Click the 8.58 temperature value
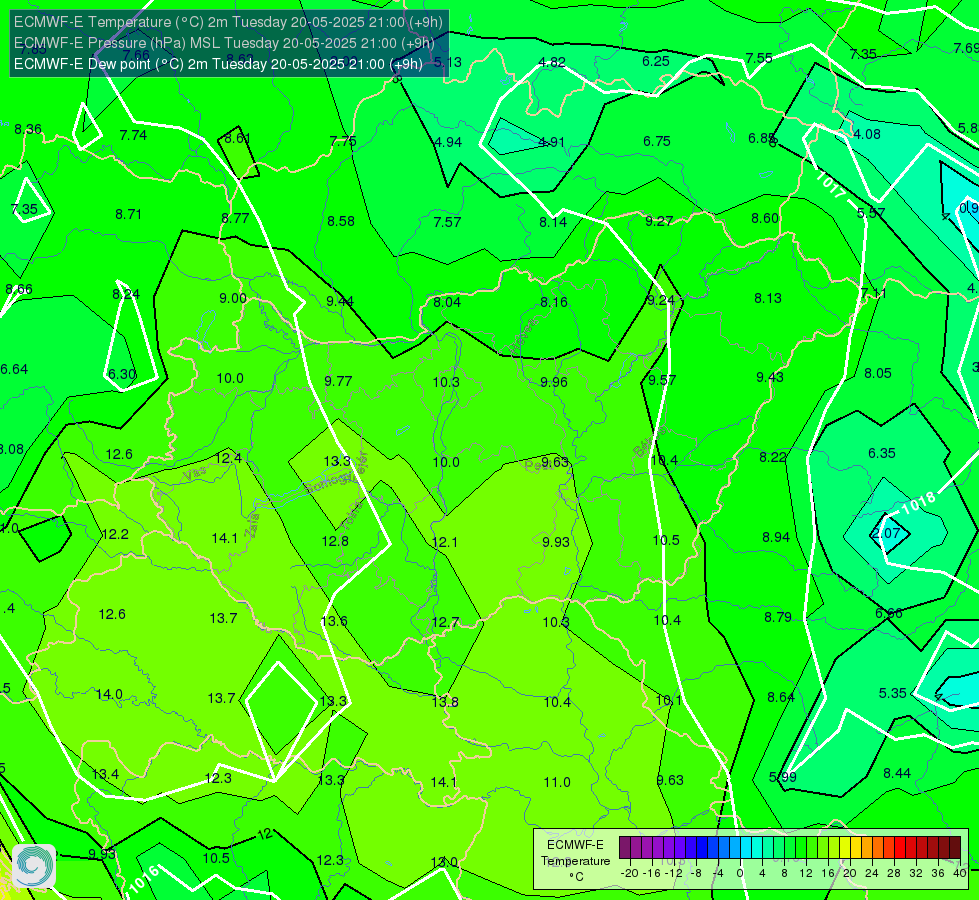This screenshot has width=979, height=900. tap(341, 221)
